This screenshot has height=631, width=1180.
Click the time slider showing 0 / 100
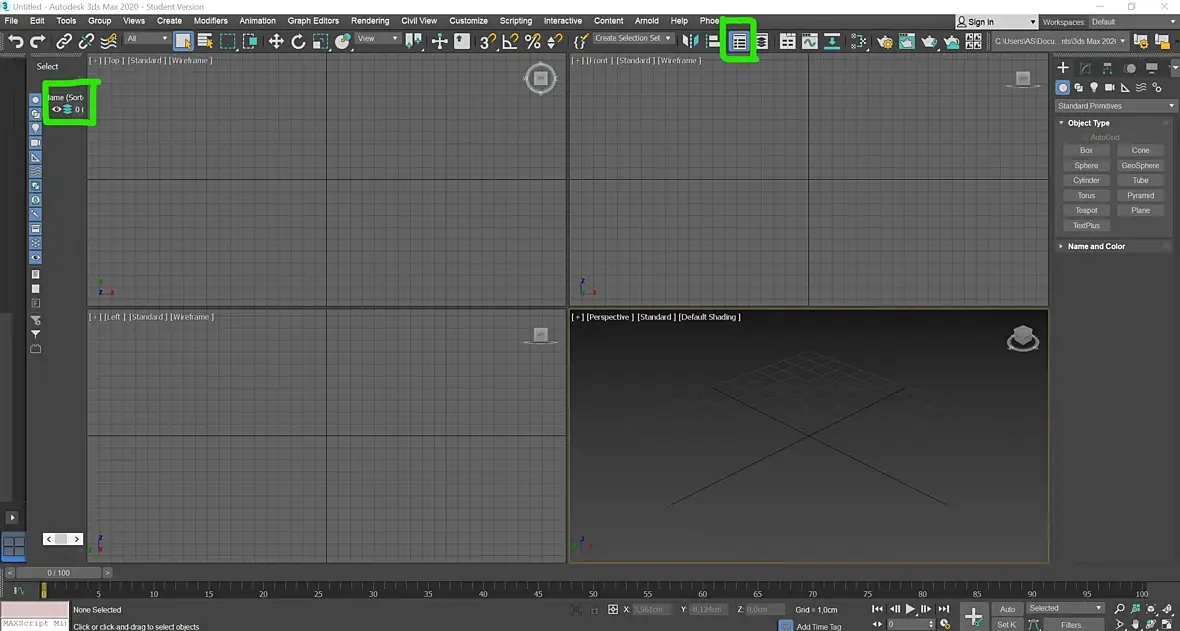pos(59,573)
